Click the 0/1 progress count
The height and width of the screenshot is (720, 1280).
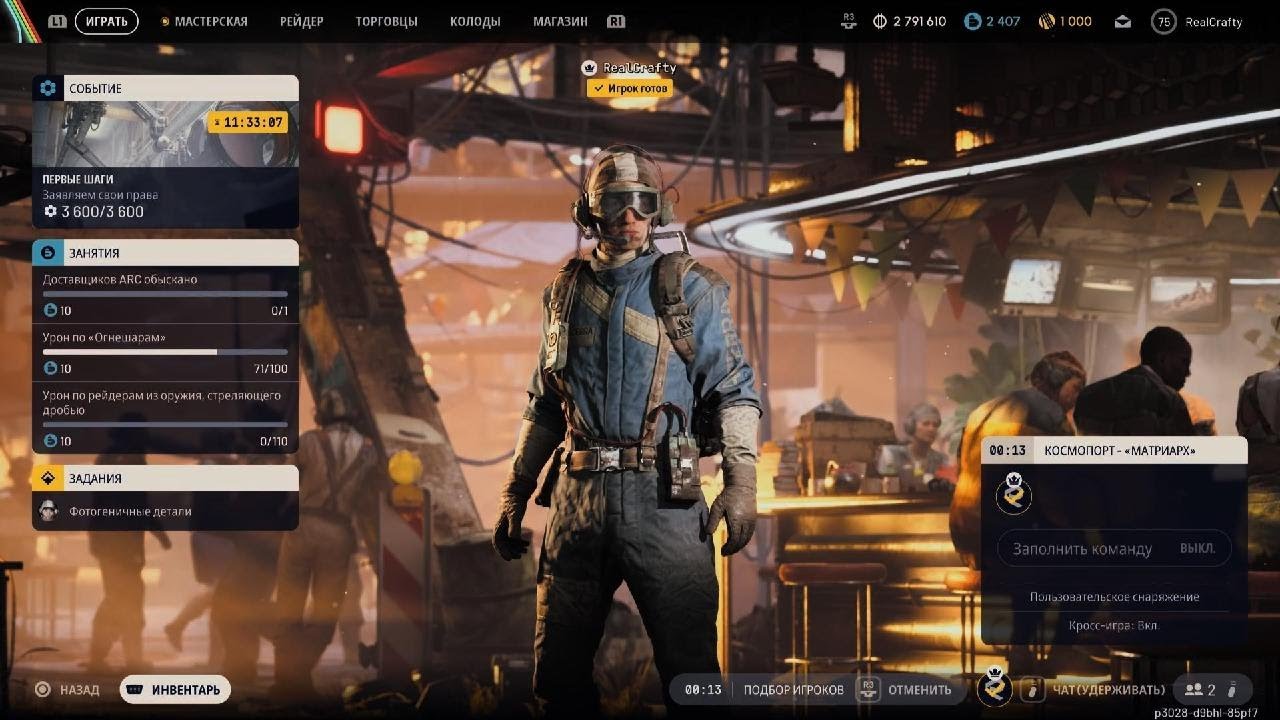click(279, 312)
